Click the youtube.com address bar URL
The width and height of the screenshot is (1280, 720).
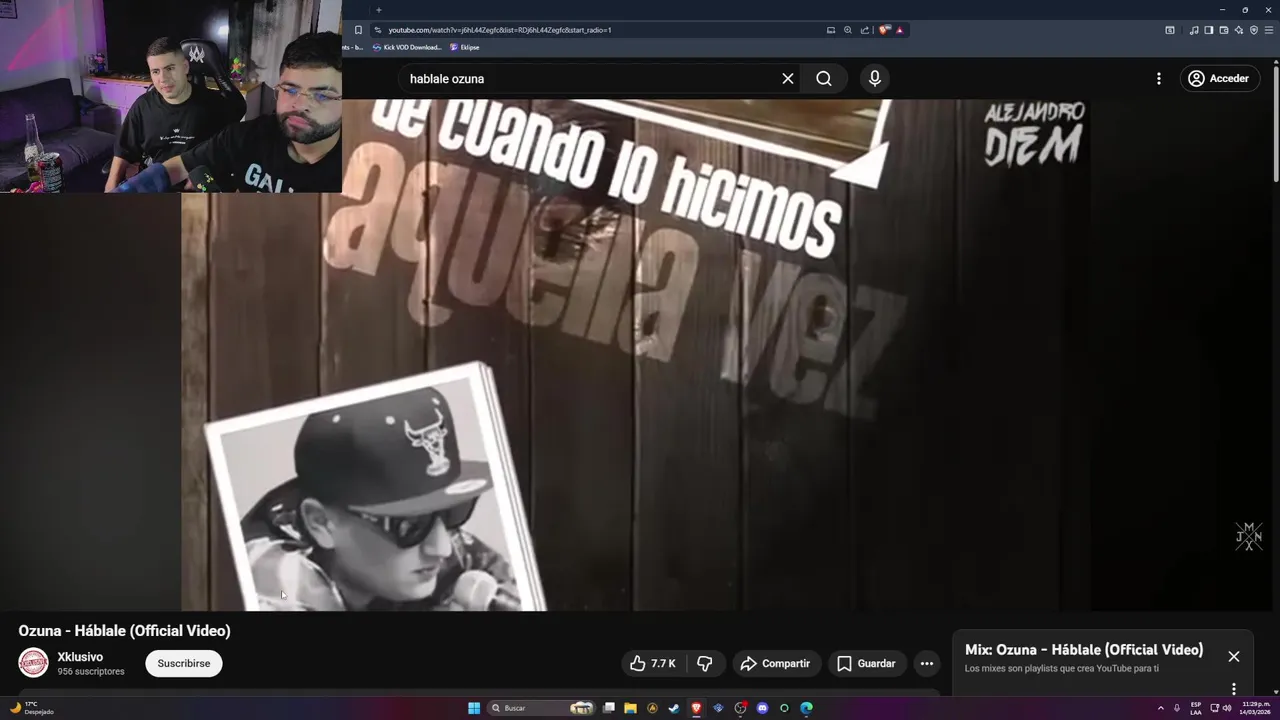click(500, 30)
